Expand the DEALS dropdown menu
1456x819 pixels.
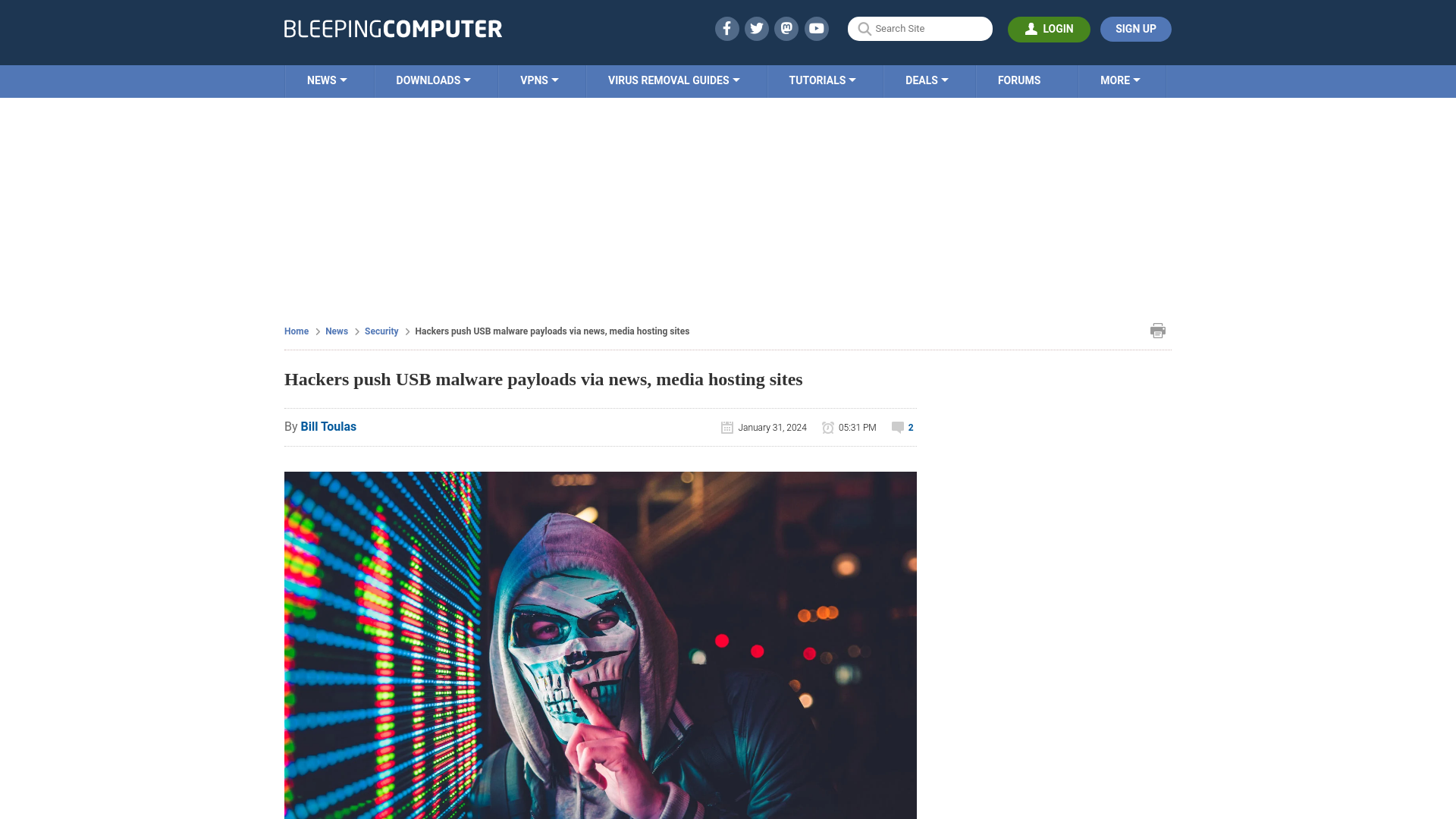pos(926,80)
